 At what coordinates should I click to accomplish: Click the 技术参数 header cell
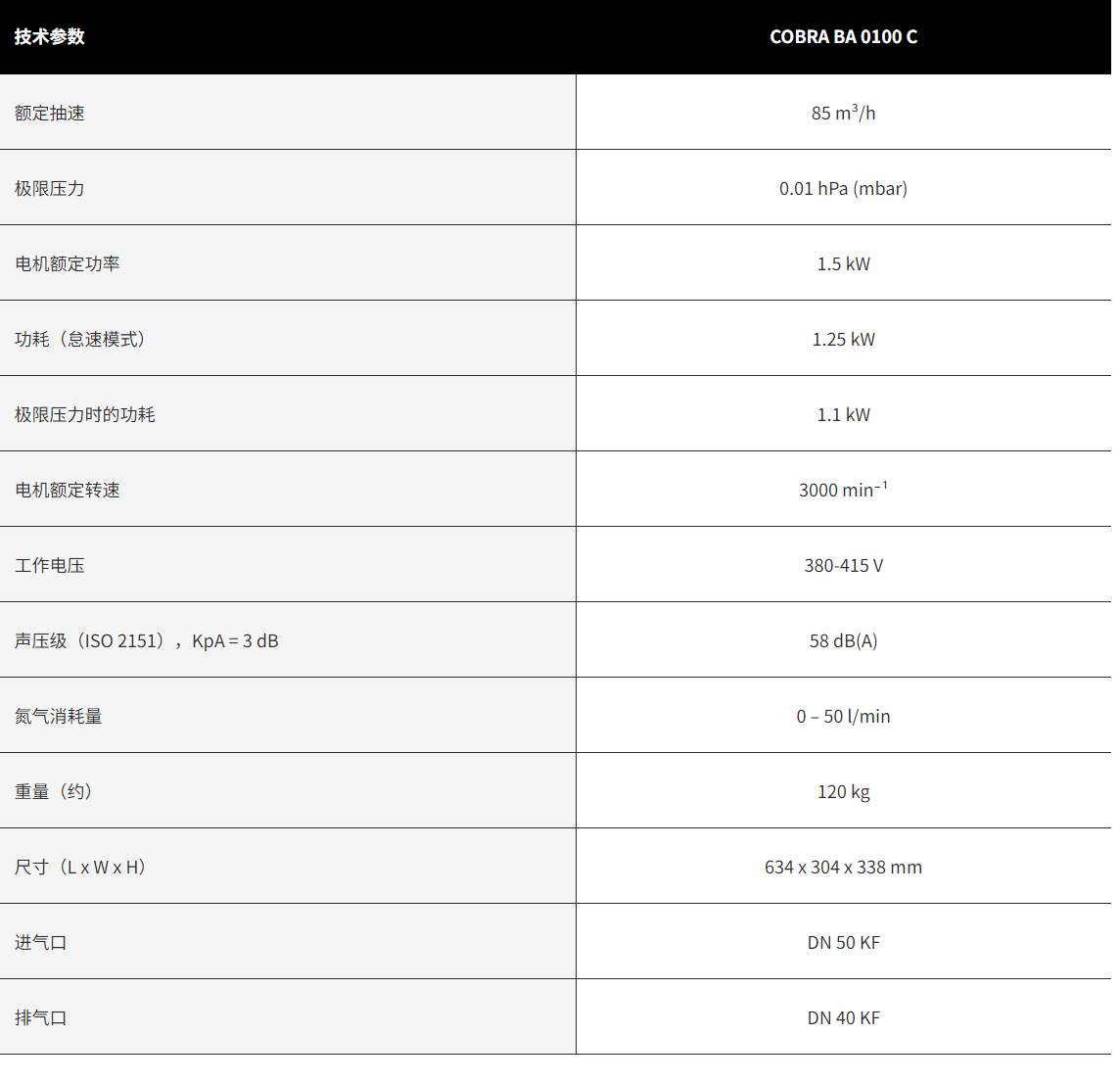pyautogui.click(x=50, y=37)
